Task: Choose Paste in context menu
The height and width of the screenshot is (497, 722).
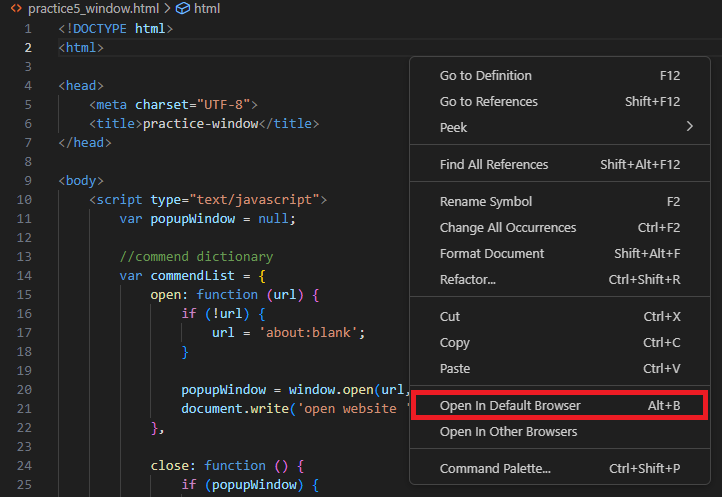Action: pyautogui.click(x=559, y=368)
